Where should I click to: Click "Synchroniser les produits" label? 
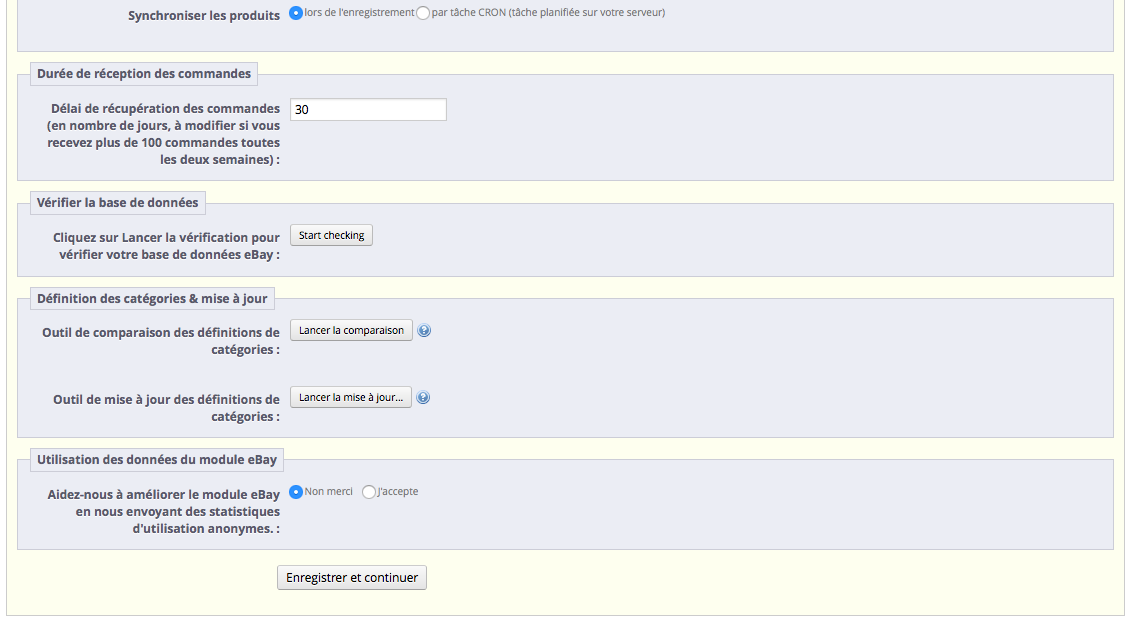[204, 15]
